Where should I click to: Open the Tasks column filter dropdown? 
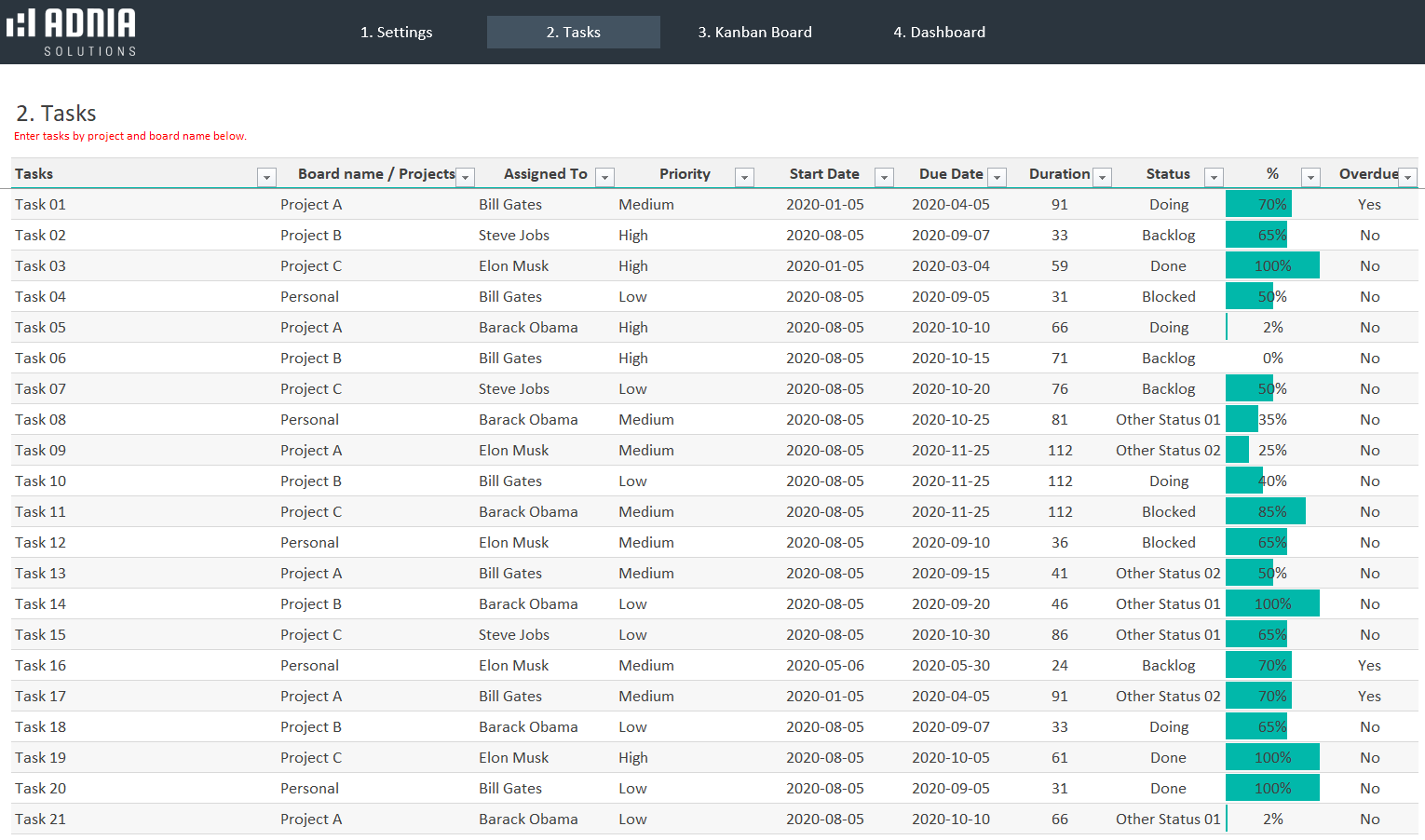tap(266, 177)
